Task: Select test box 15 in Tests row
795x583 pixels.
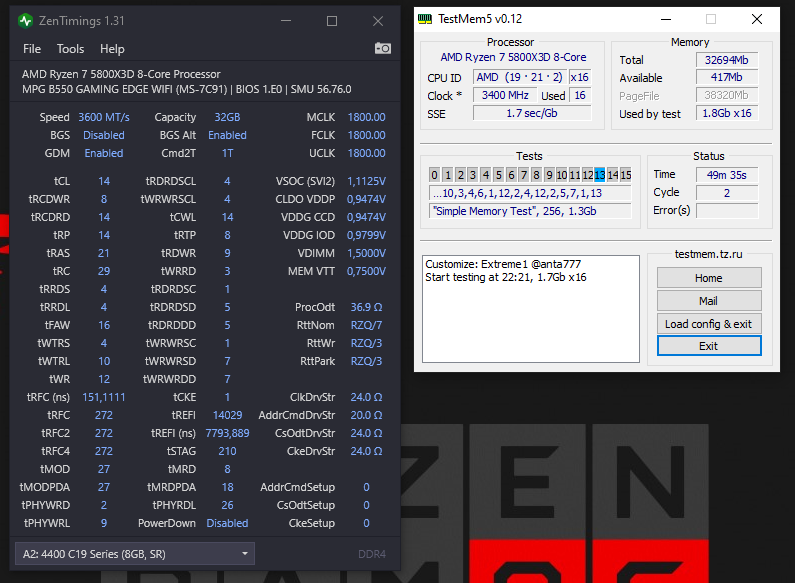Action: pyautogui.click(x=626, y=175)
